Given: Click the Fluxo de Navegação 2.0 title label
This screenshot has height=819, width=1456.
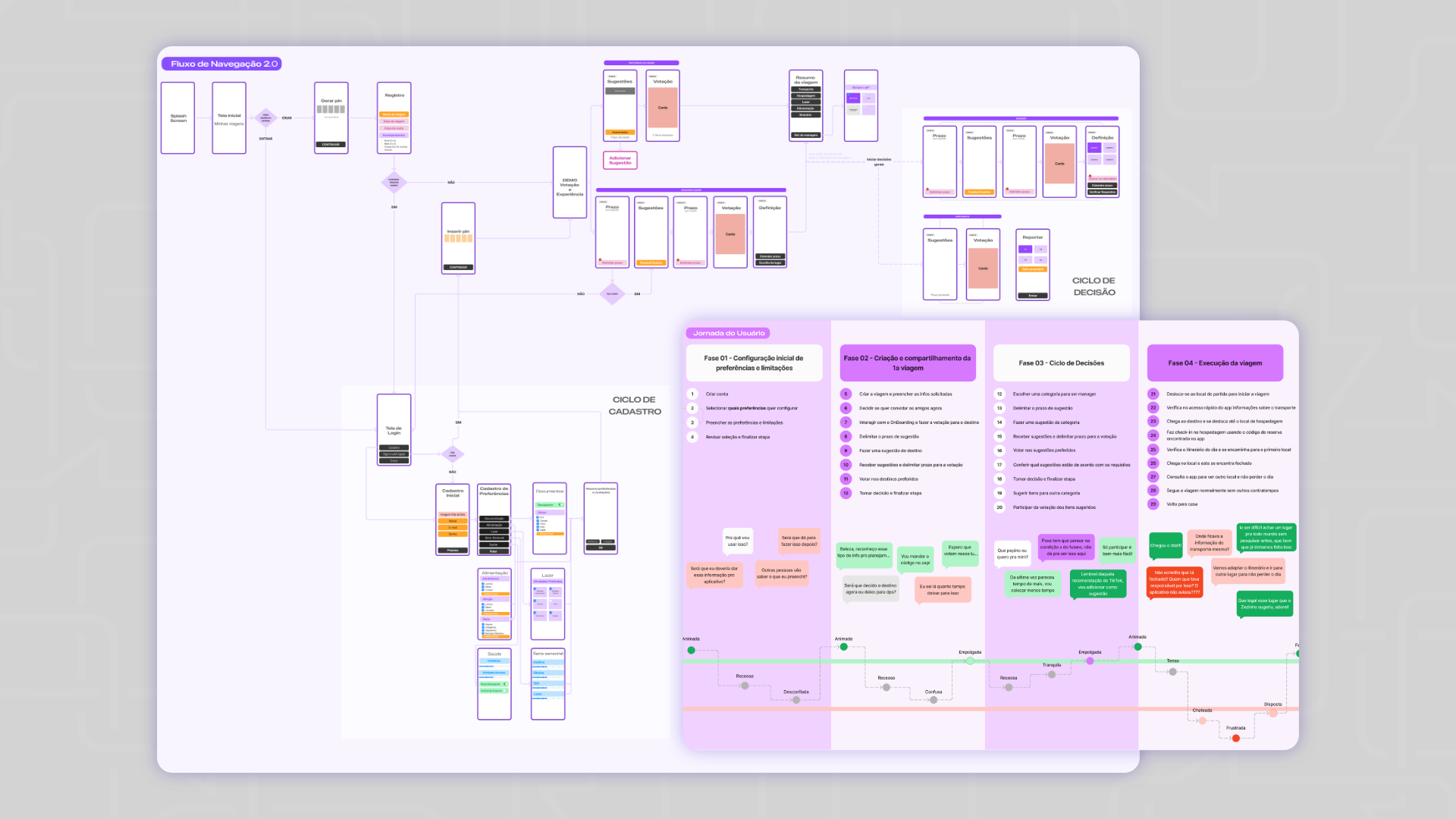Looking at the screenshot, I should tap(221, 64).
